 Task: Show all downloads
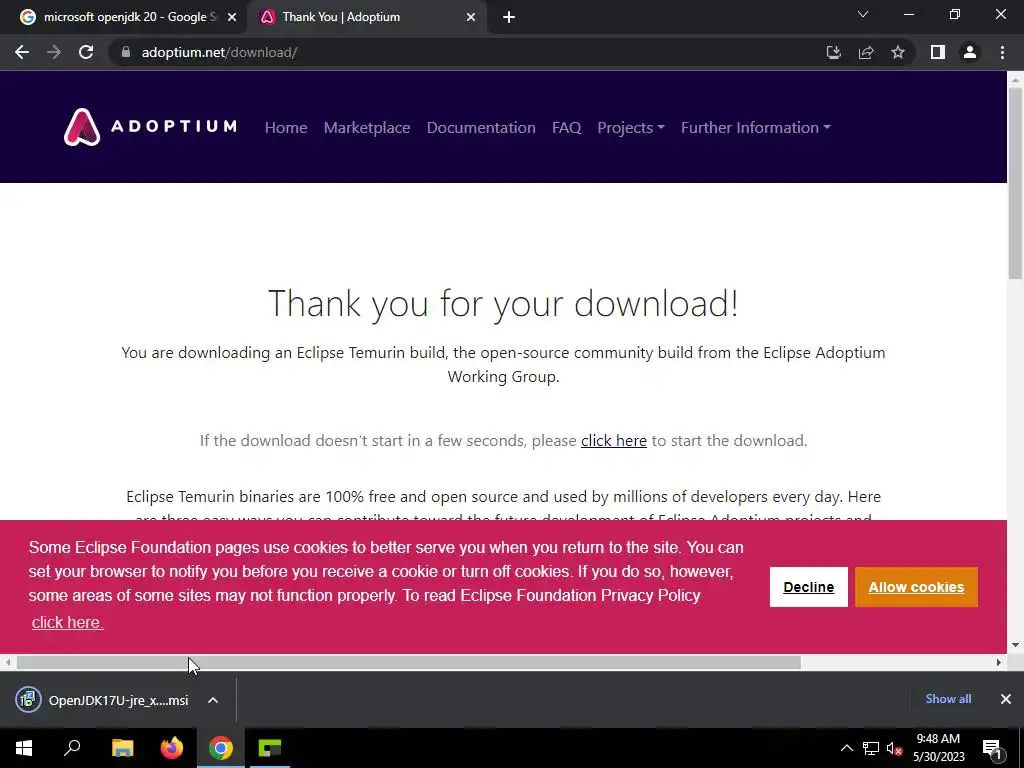pos(948,699)
